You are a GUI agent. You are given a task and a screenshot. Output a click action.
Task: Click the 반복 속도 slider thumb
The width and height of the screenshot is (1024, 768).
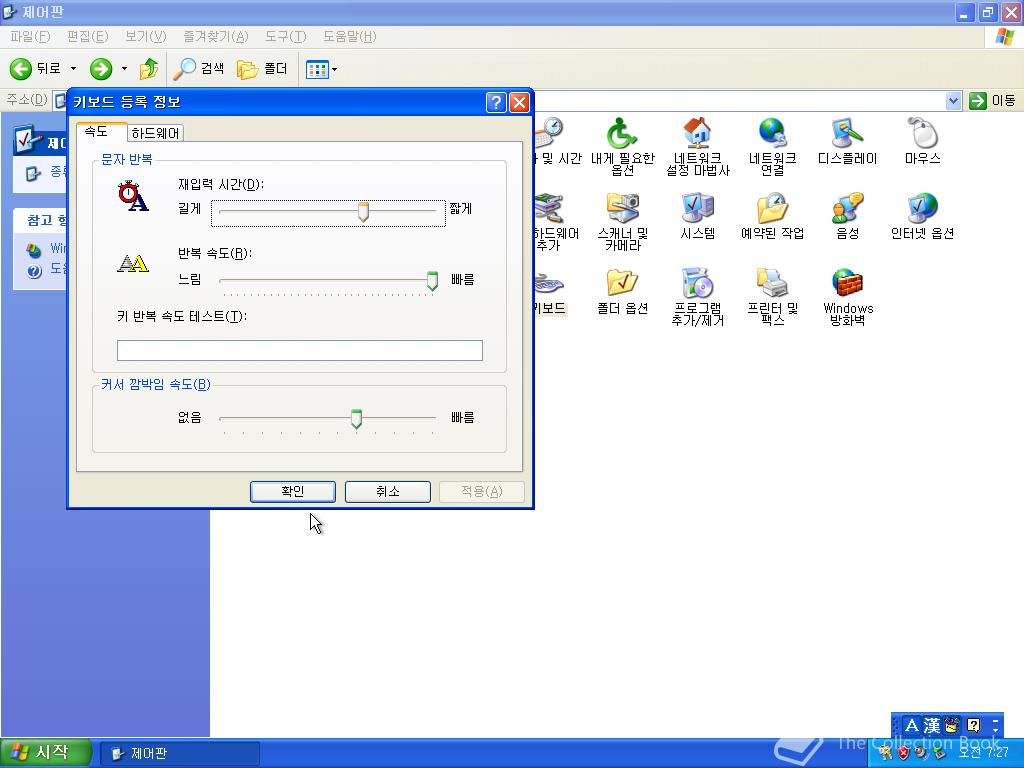[x=432, y=281]
